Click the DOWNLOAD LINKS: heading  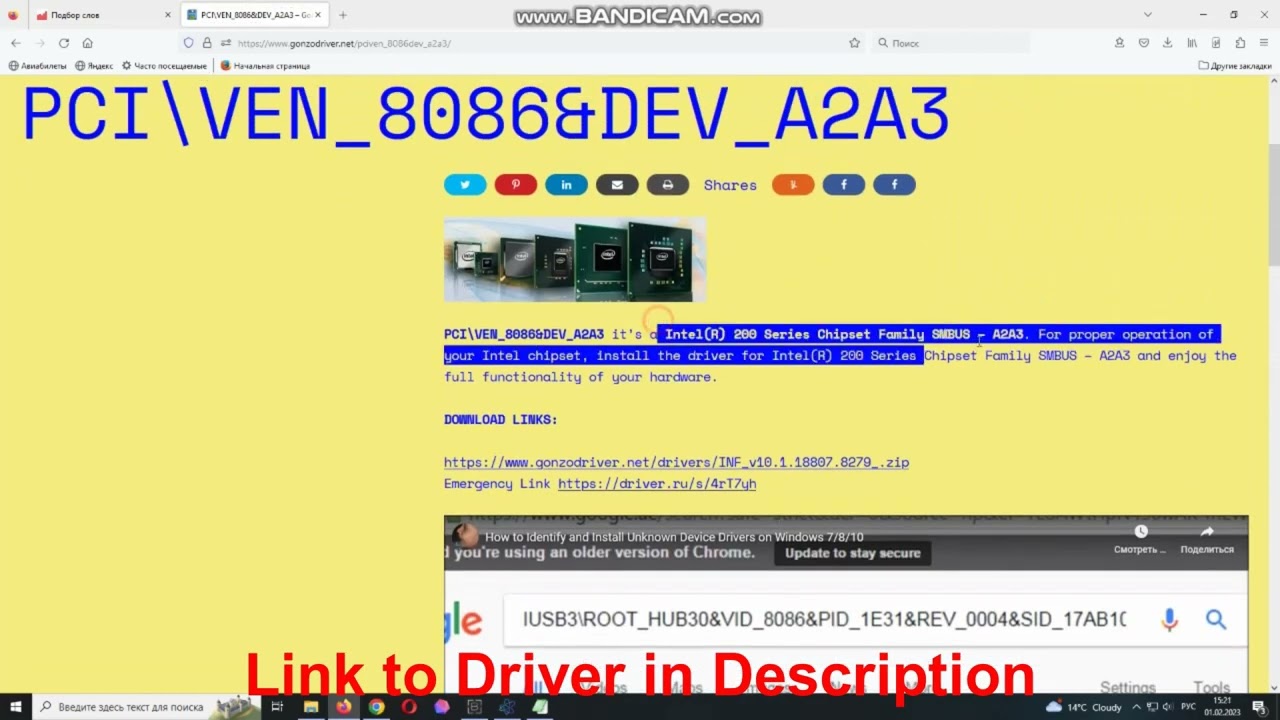[x=501, y=420]
